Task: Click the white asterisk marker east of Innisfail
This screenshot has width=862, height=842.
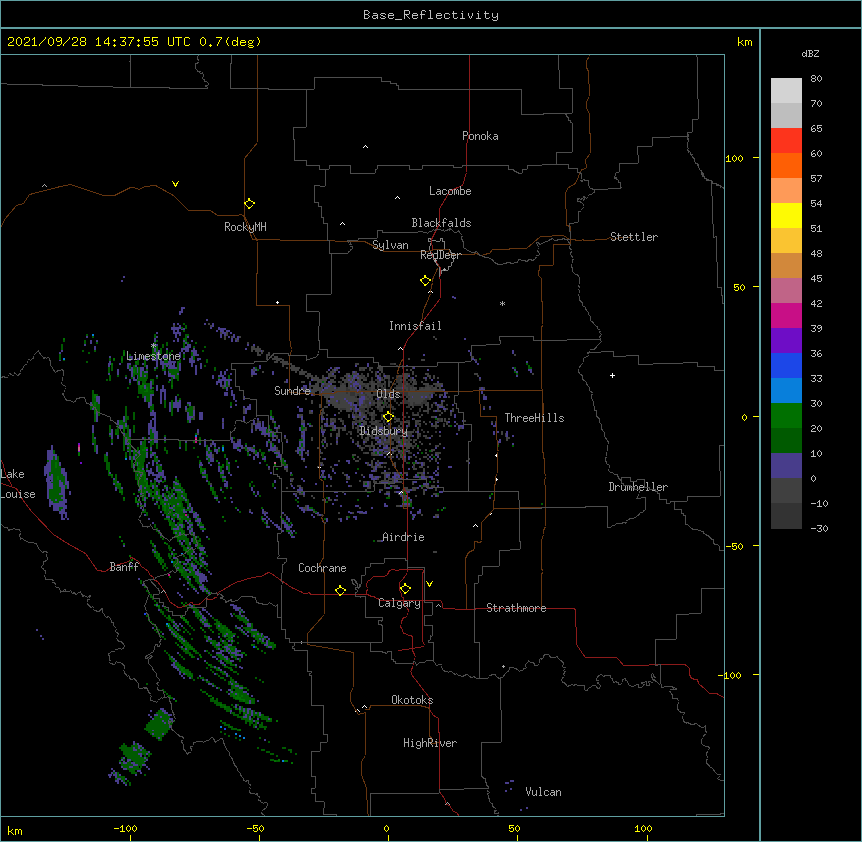Action: 502,303
